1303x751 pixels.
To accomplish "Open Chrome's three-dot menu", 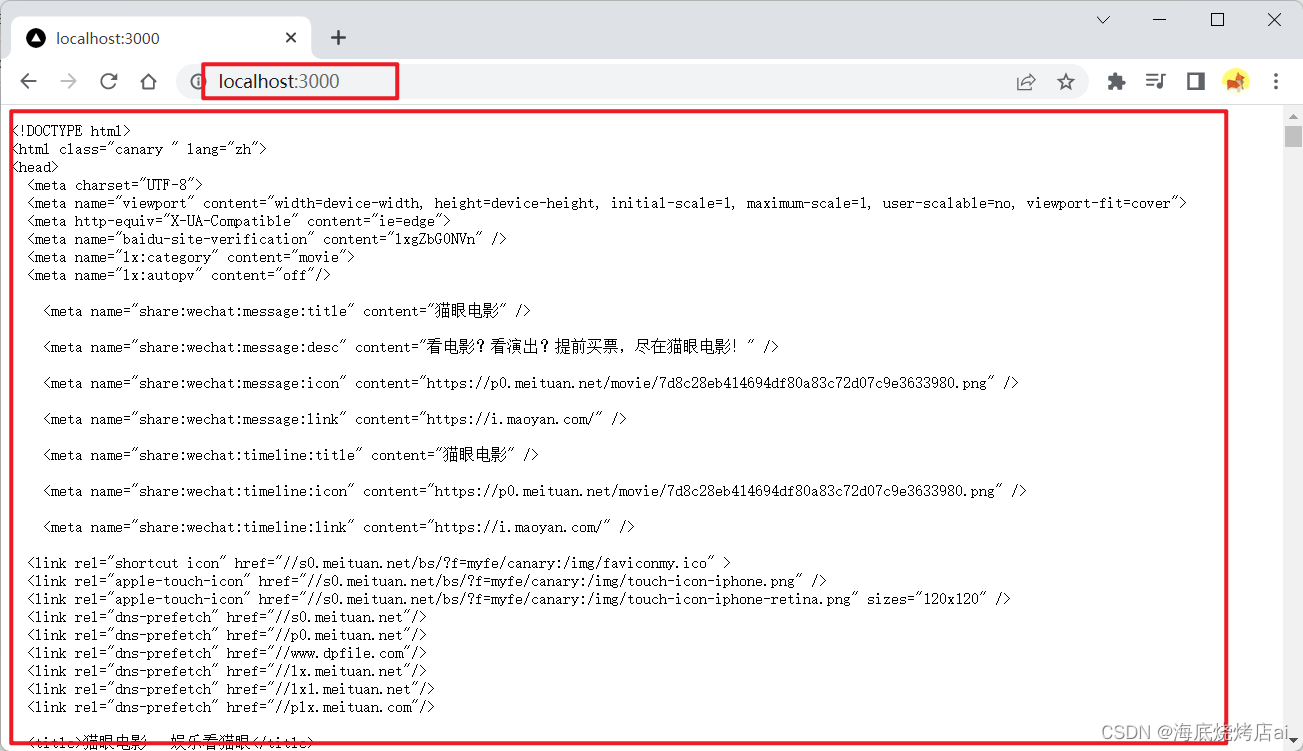I will pos(1276,82).
